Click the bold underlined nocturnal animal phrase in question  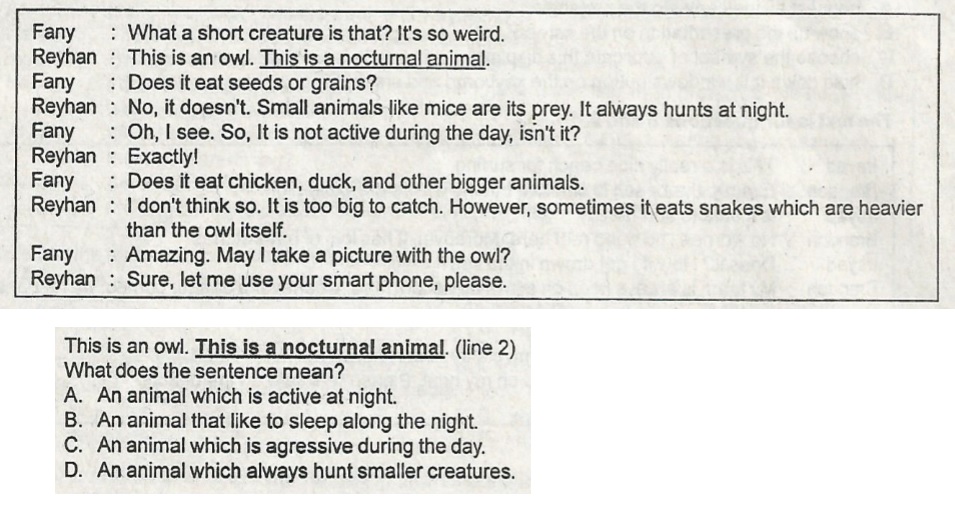click(320, 348)
